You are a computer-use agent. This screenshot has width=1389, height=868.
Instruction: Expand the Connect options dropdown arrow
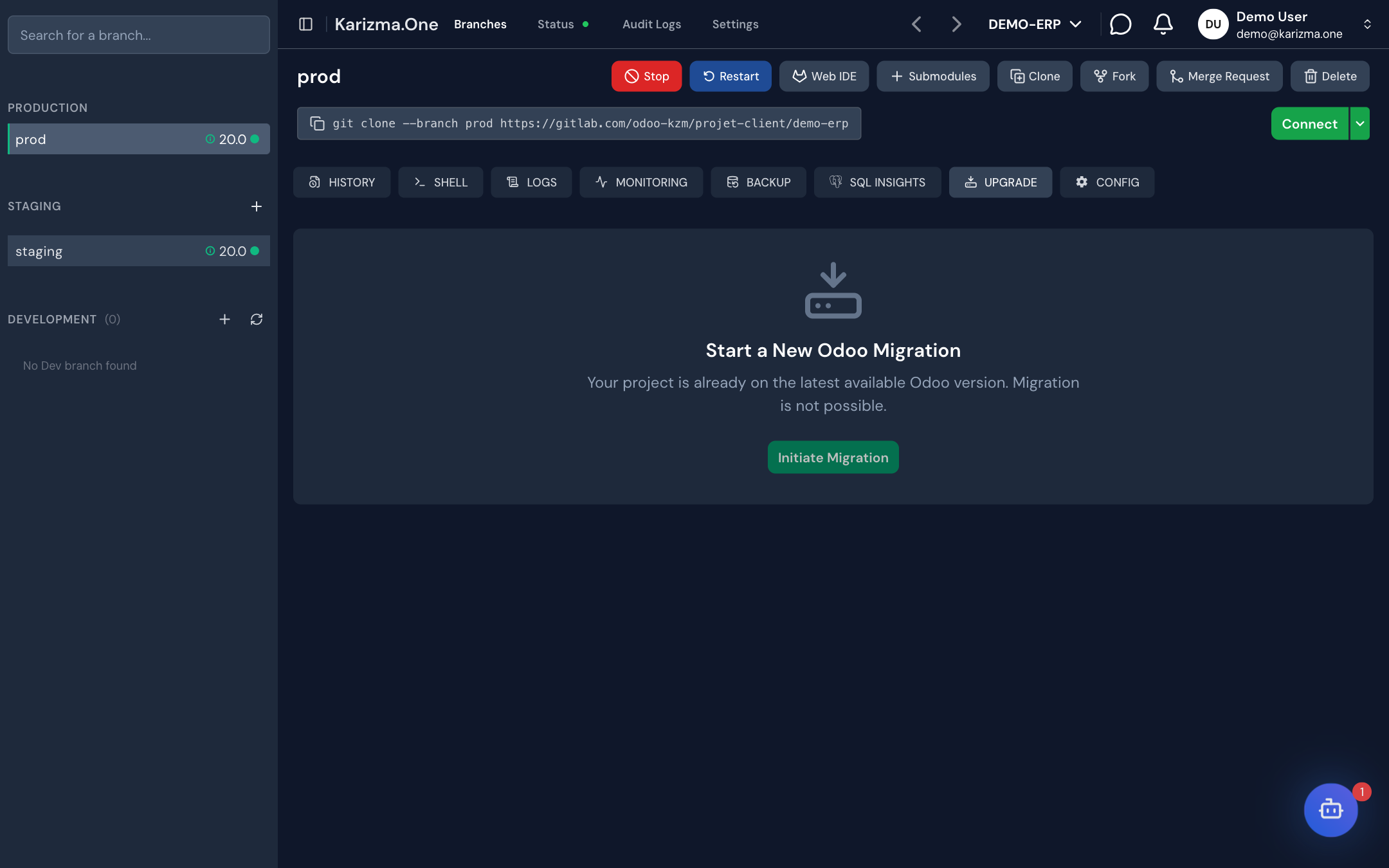[1360, 123]
